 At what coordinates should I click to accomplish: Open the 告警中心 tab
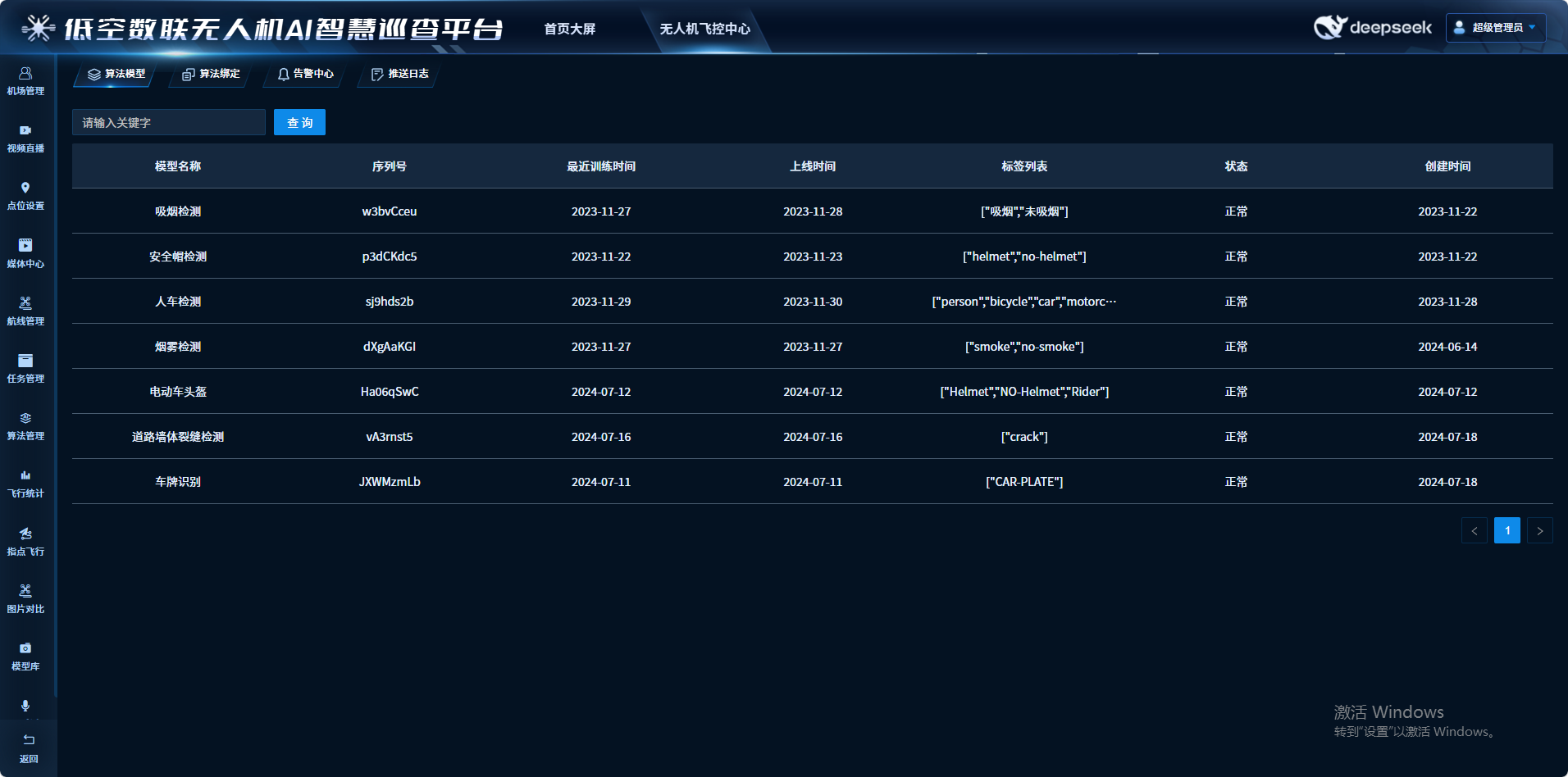[305, 74]
